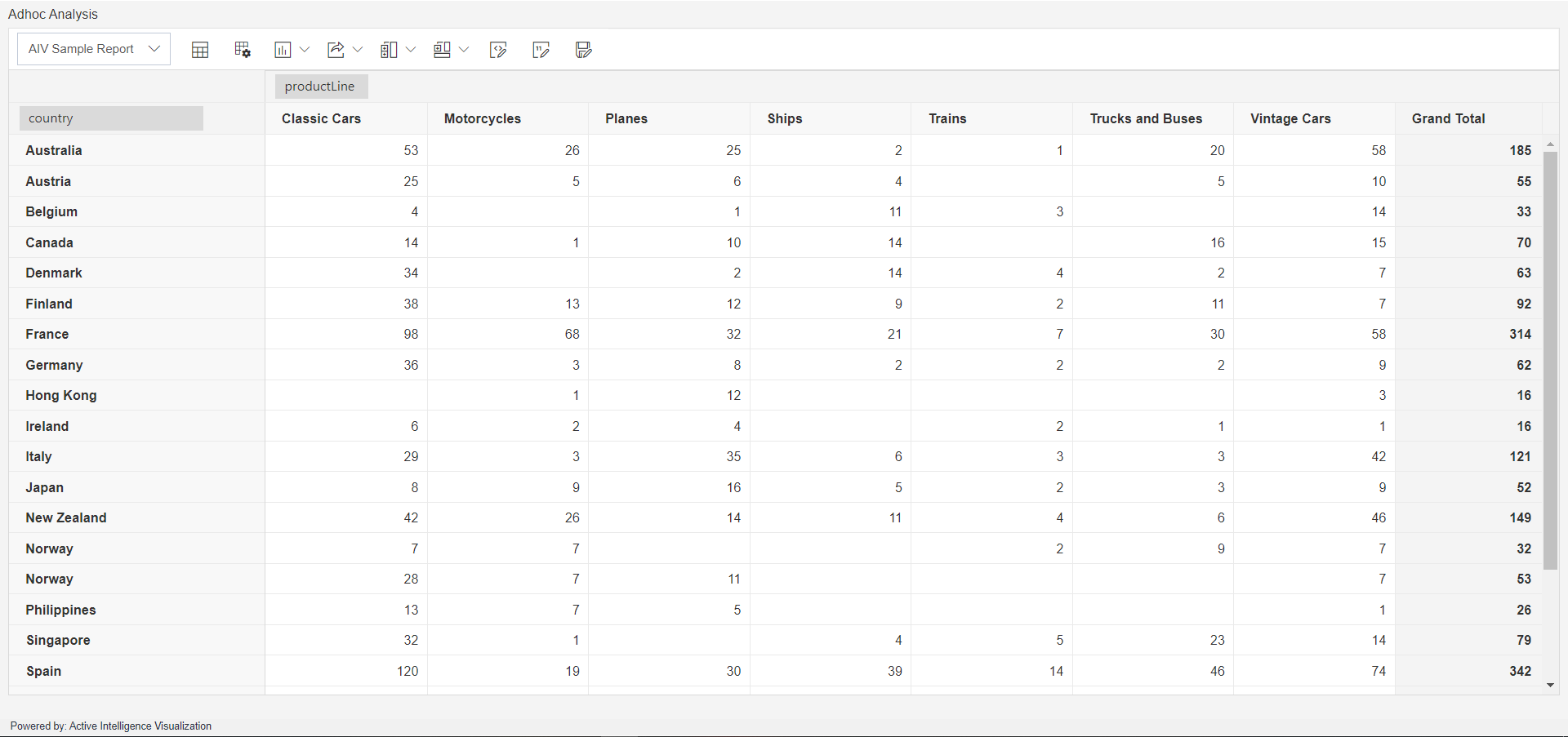Click the vertical scrollbar thumb
The image size is (1568, 737).
tap(1550, 360)
